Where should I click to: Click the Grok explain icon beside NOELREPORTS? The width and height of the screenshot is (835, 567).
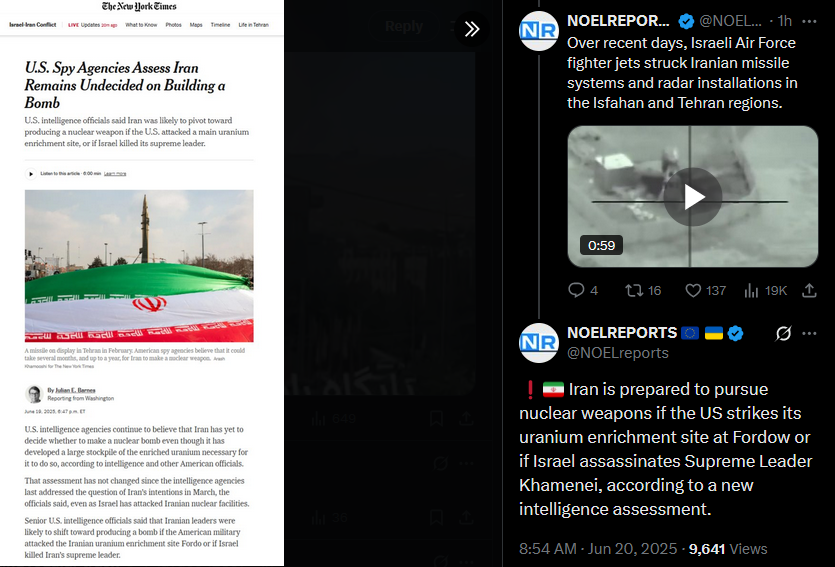(783, 333)
